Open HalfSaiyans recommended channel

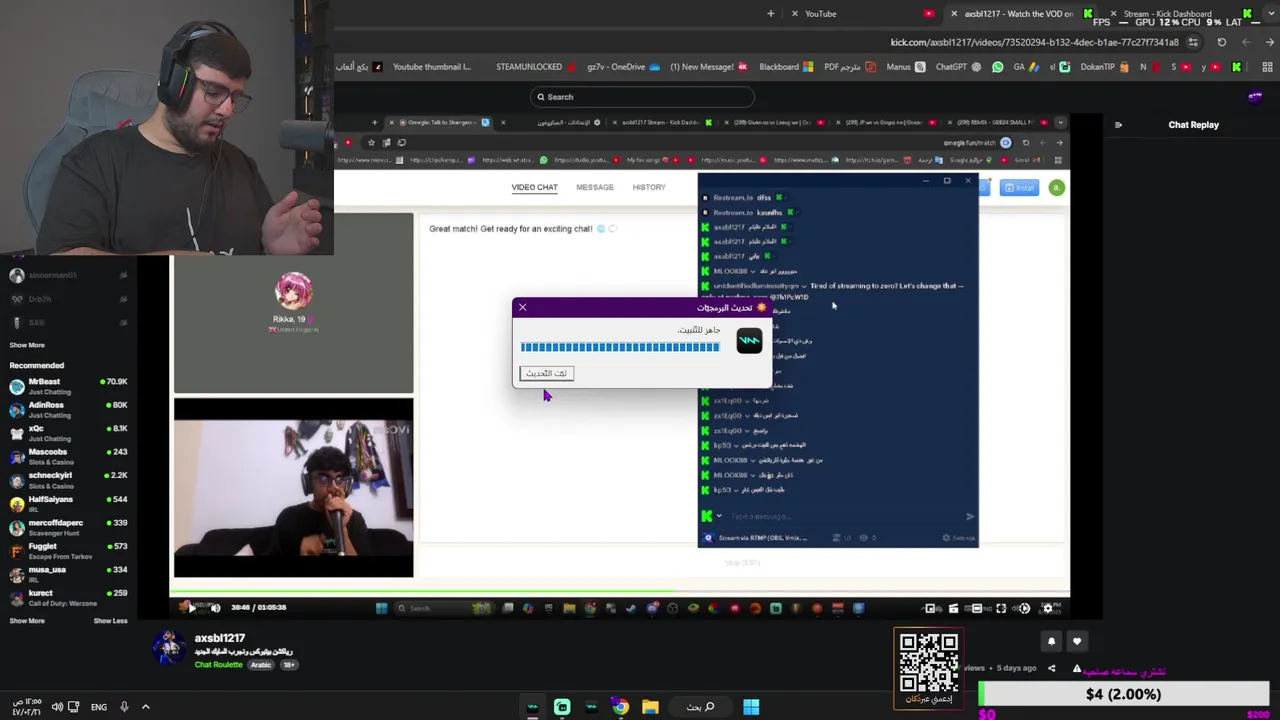tap(68, 503)
